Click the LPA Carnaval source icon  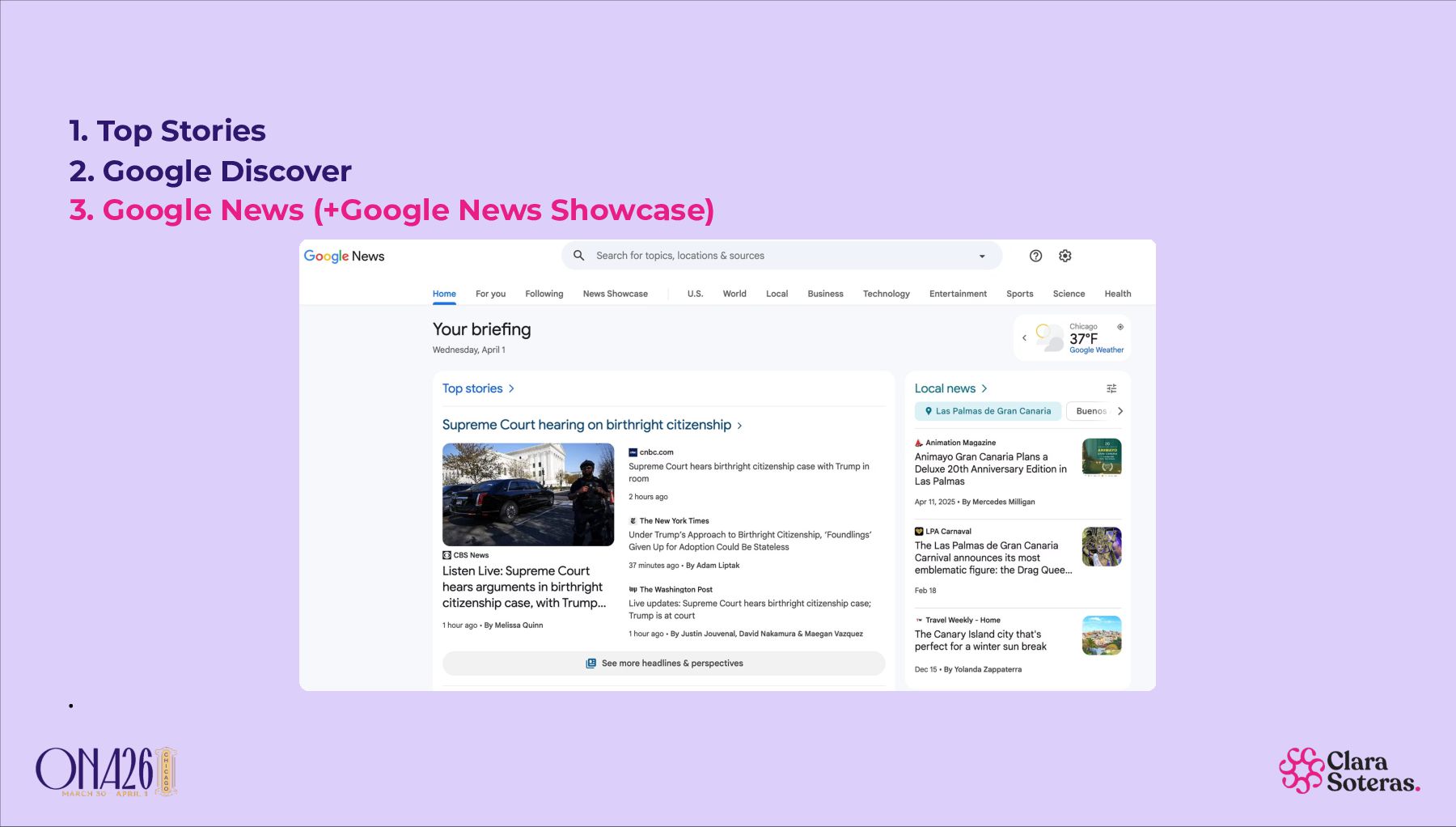919,532
